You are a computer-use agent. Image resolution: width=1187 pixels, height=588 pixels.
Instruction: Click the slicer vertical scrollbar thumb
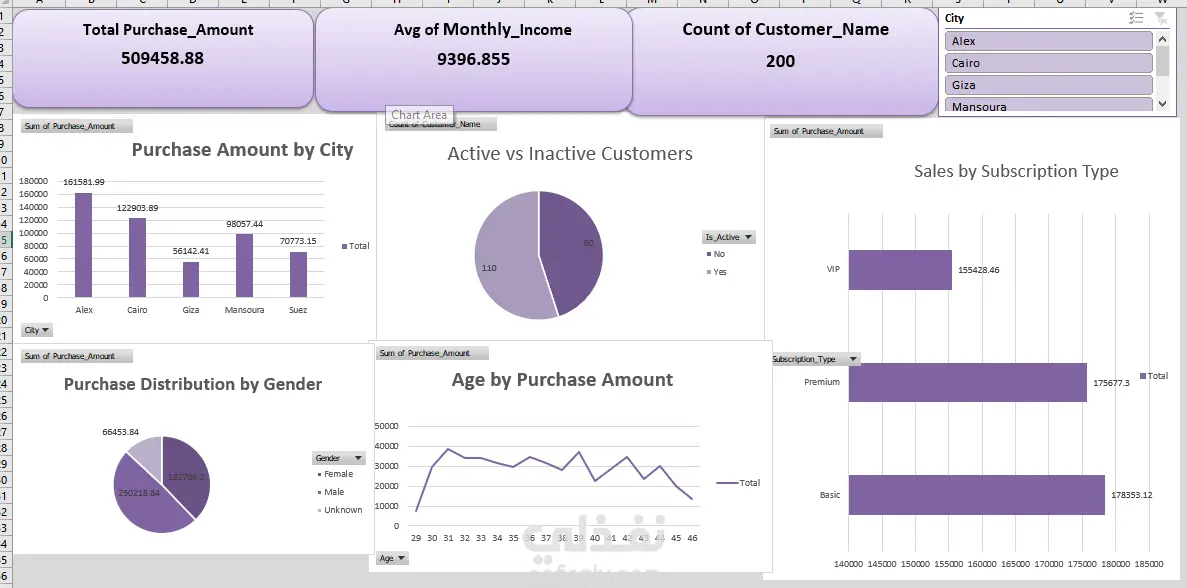1163,61
